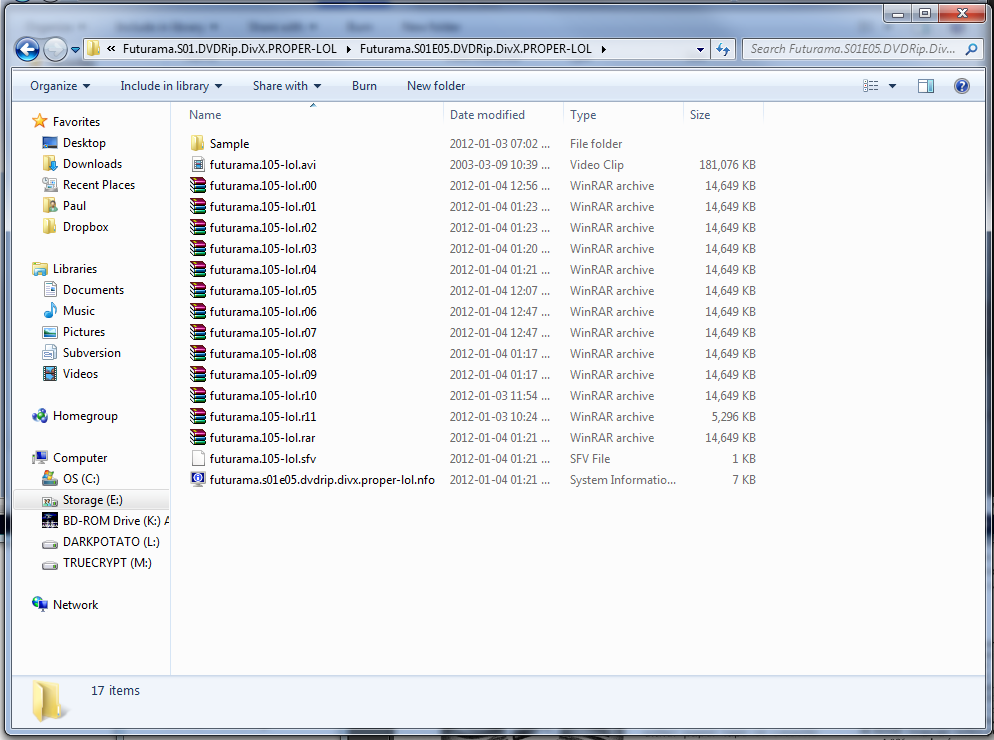Sort by the Type column header

(x=583, y=115)
